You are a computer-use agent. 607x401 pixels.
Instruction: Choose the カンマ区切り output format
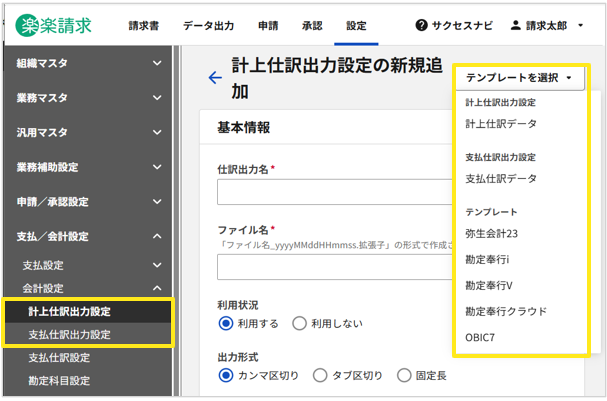[x=226, y=376]
